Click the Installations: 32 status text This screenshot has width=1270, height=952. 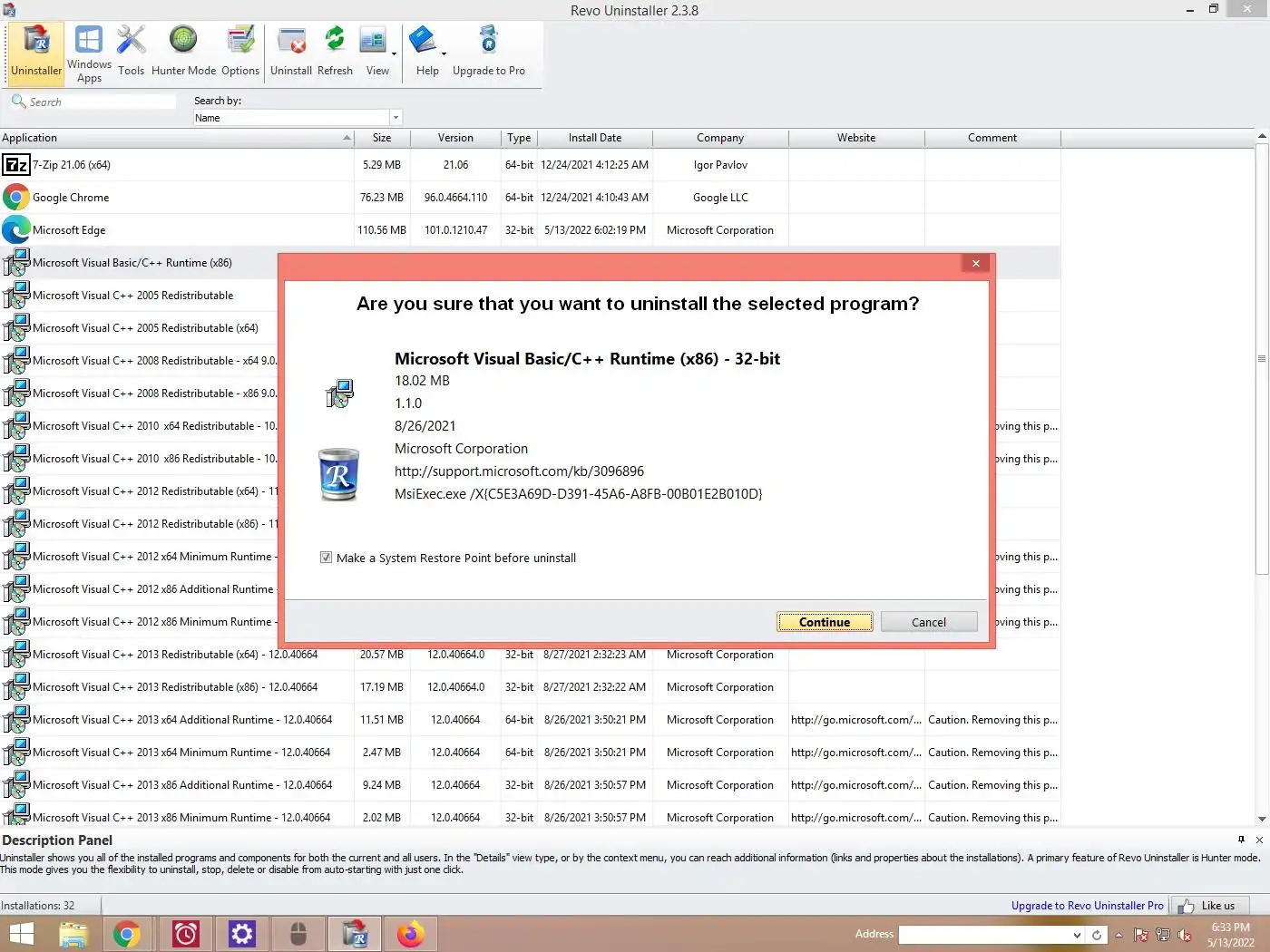38,906
